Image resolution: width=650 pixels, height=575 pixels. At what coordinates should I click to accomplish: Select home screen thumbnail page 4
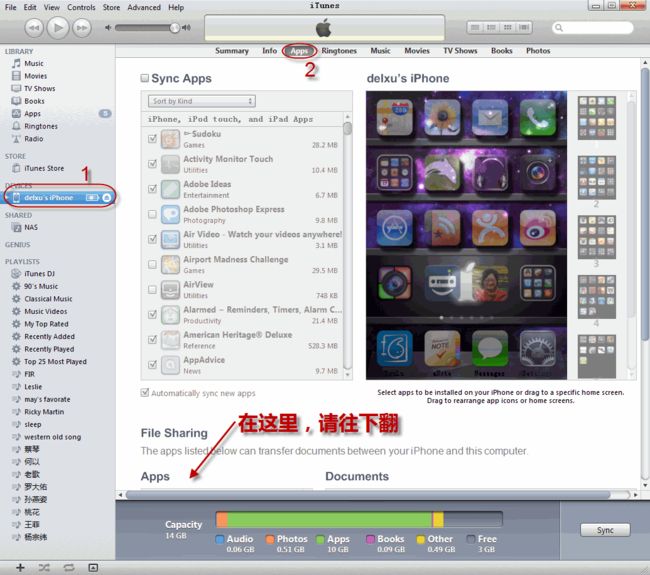pyautogui.click(x=597, y=297)
